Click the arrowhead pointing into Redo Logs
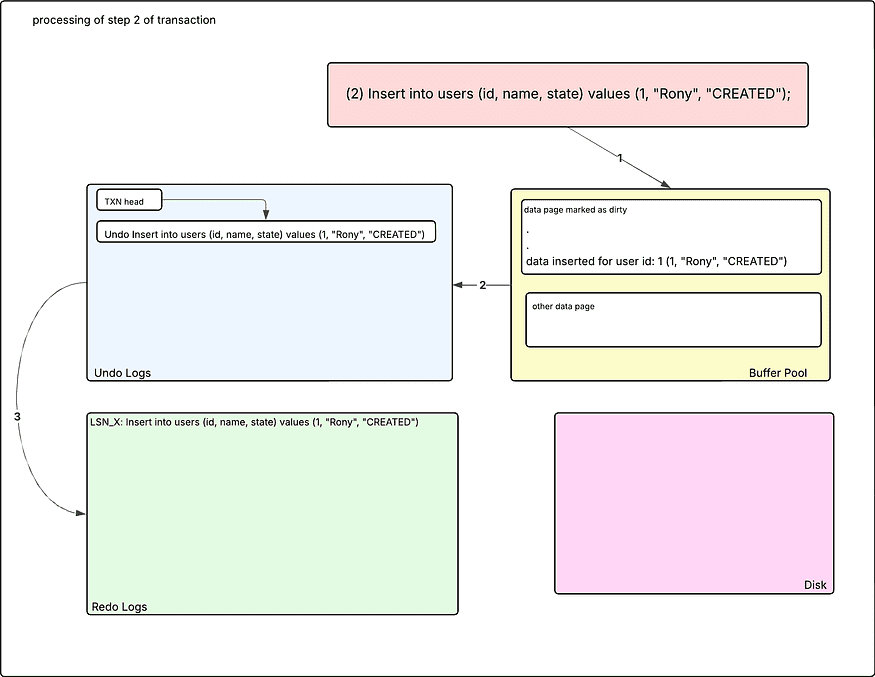875x677 pixels. pyautogui.click(x=79, y=513)
